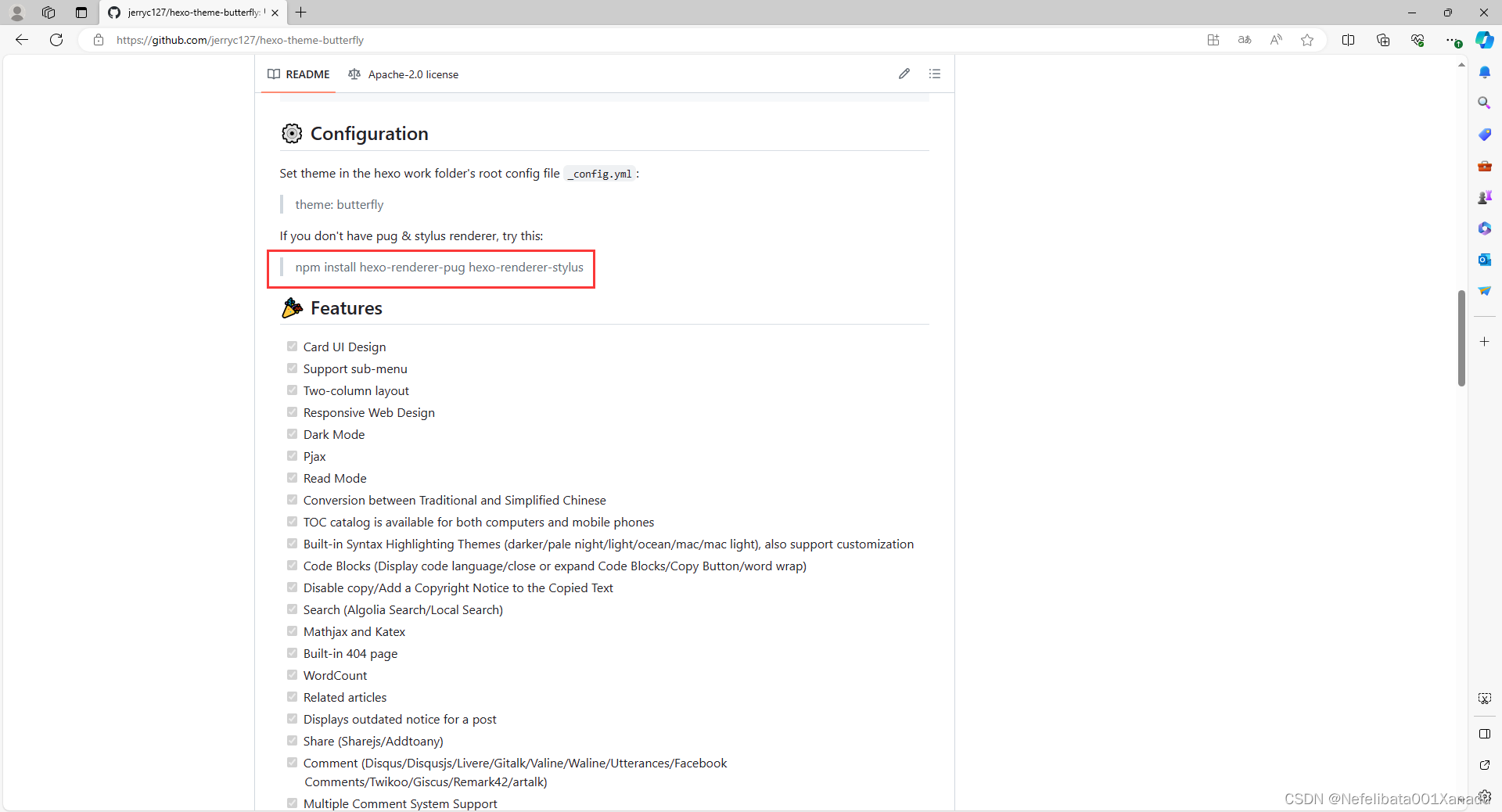1502x812 pixels.
Task: Go back with the browser back arrow
Action: click(x=22, y=40)
